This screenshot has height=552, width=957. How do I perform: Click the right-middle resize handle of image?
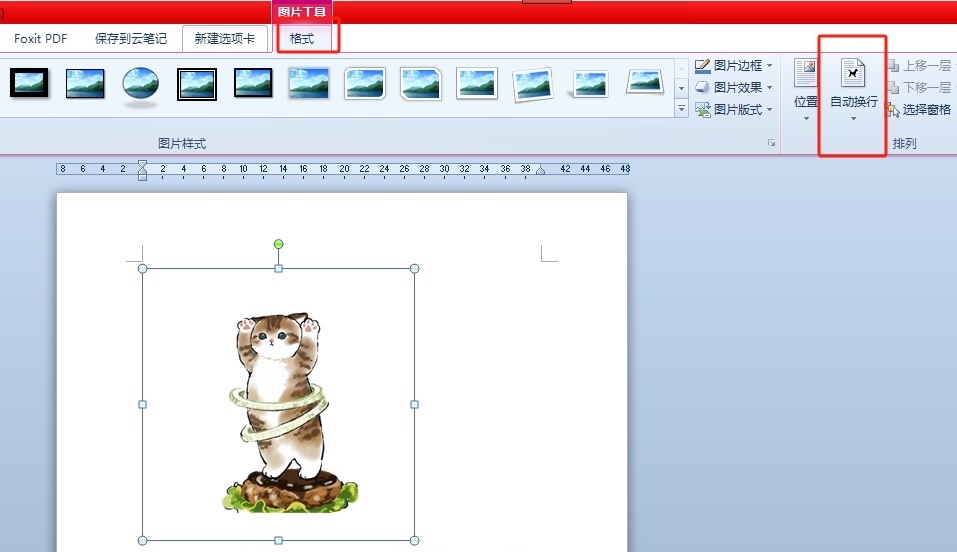[x=414, y=404]
